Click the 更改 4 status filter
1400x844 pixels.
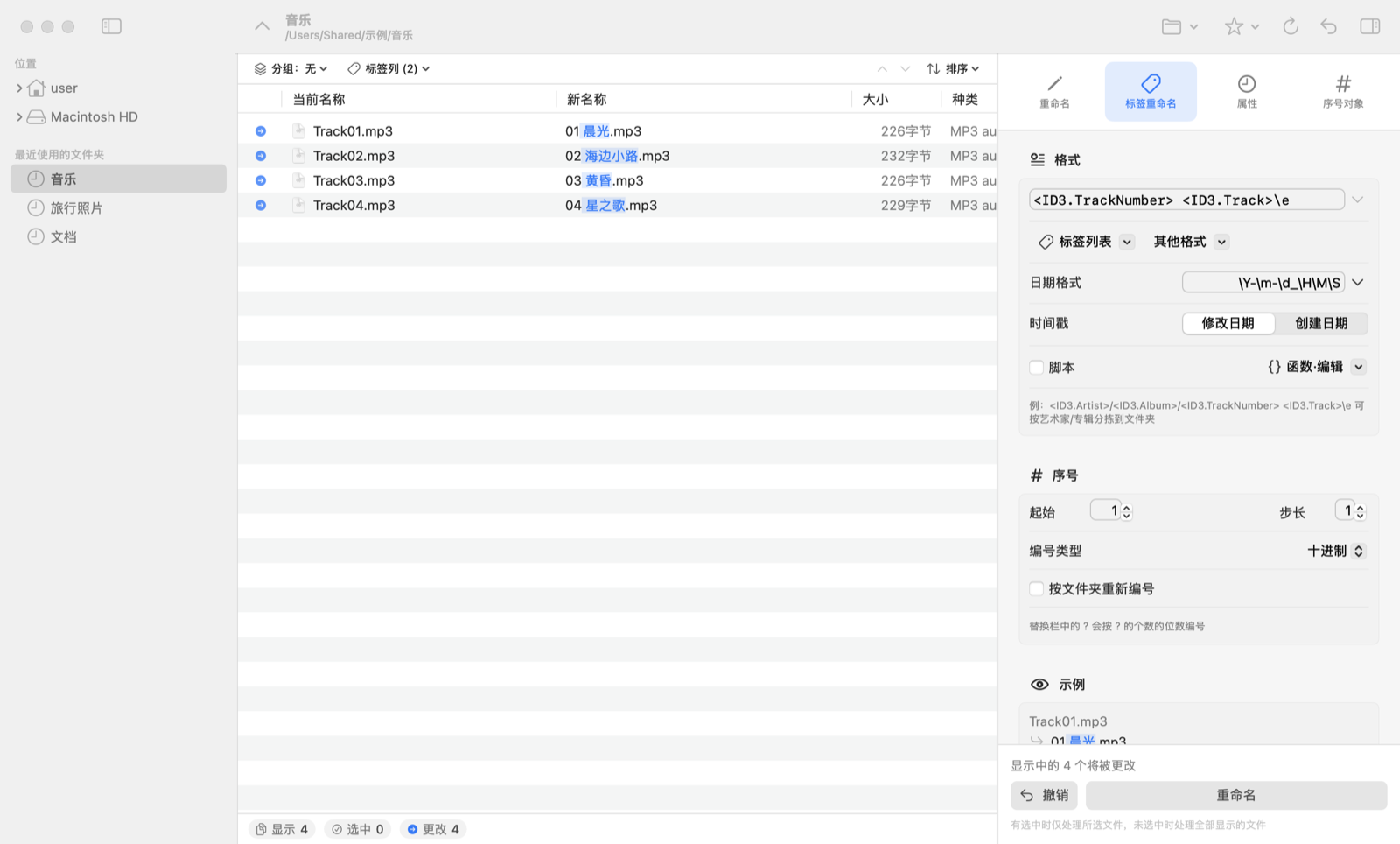433,829
